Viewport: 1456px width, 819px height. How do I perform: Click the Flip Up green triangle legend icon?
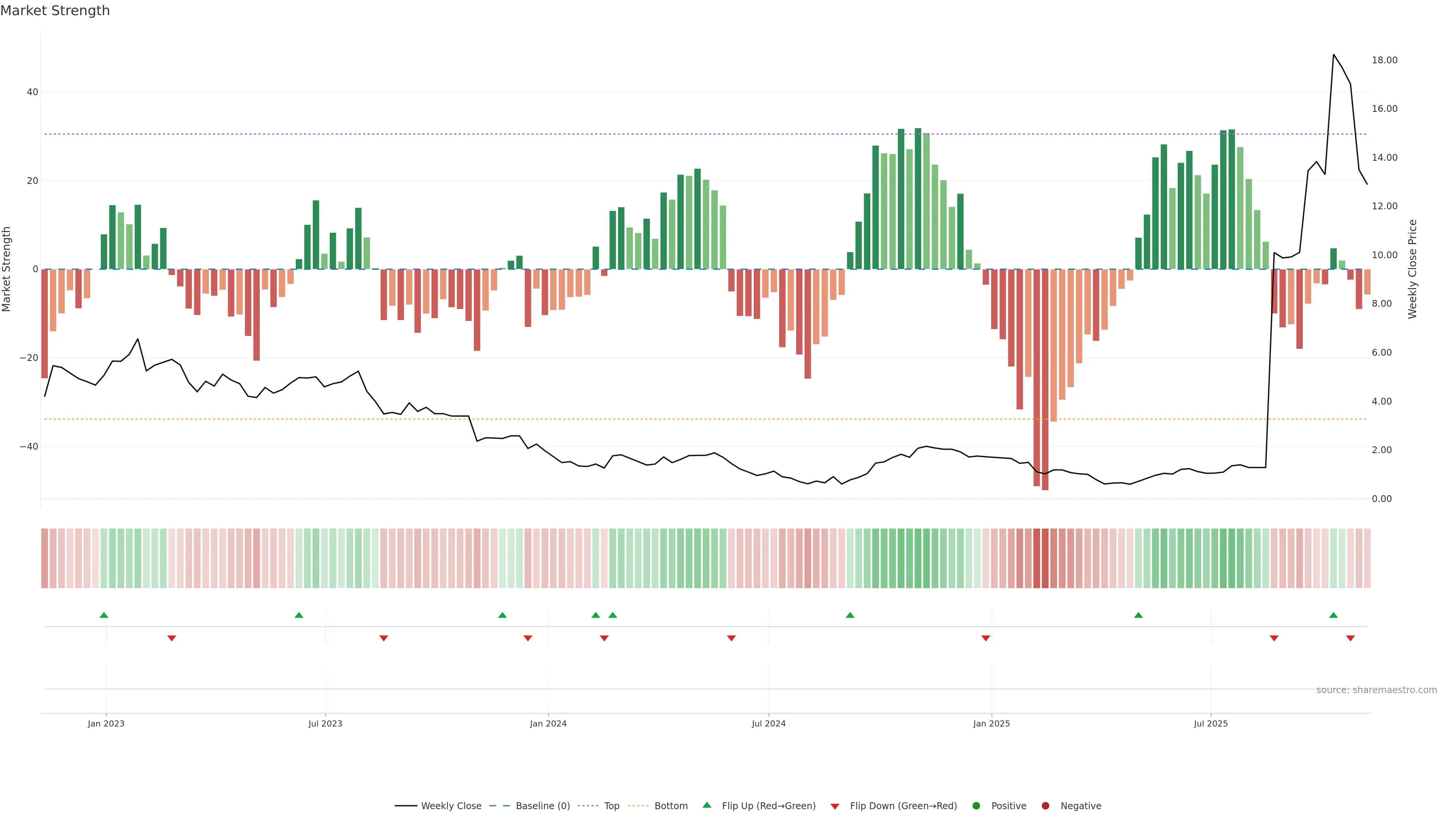click(x=706, y=805)
